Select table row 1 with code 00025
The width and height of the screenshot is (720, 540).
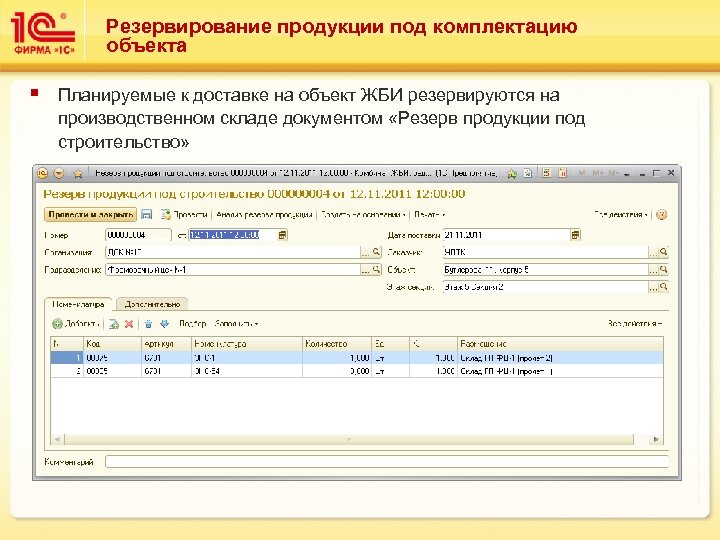[x=357, y=358]
